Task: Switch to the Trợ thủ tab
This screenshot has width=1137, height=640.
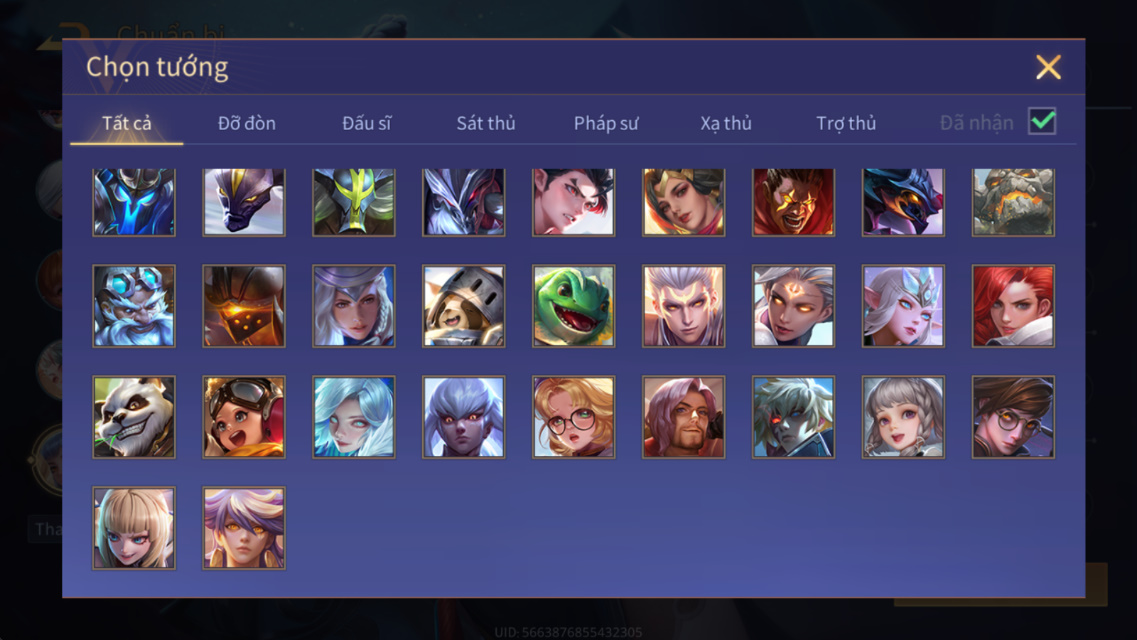Action: pos(846,123)
